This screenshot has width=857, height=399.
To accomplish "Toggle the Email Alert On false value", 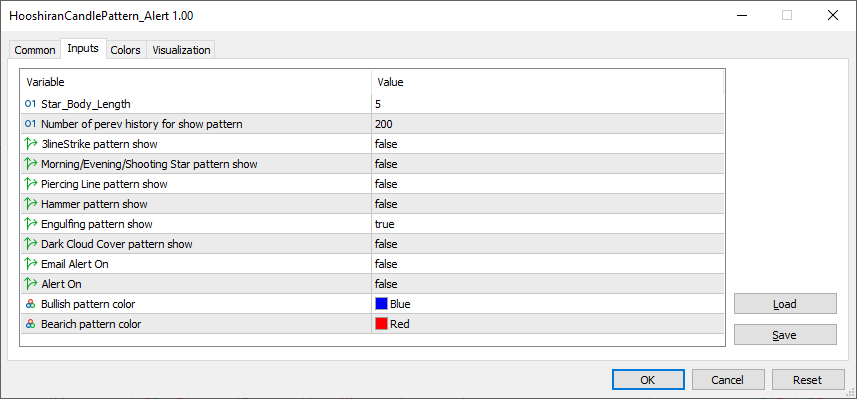I will click(x=548, y=264).
